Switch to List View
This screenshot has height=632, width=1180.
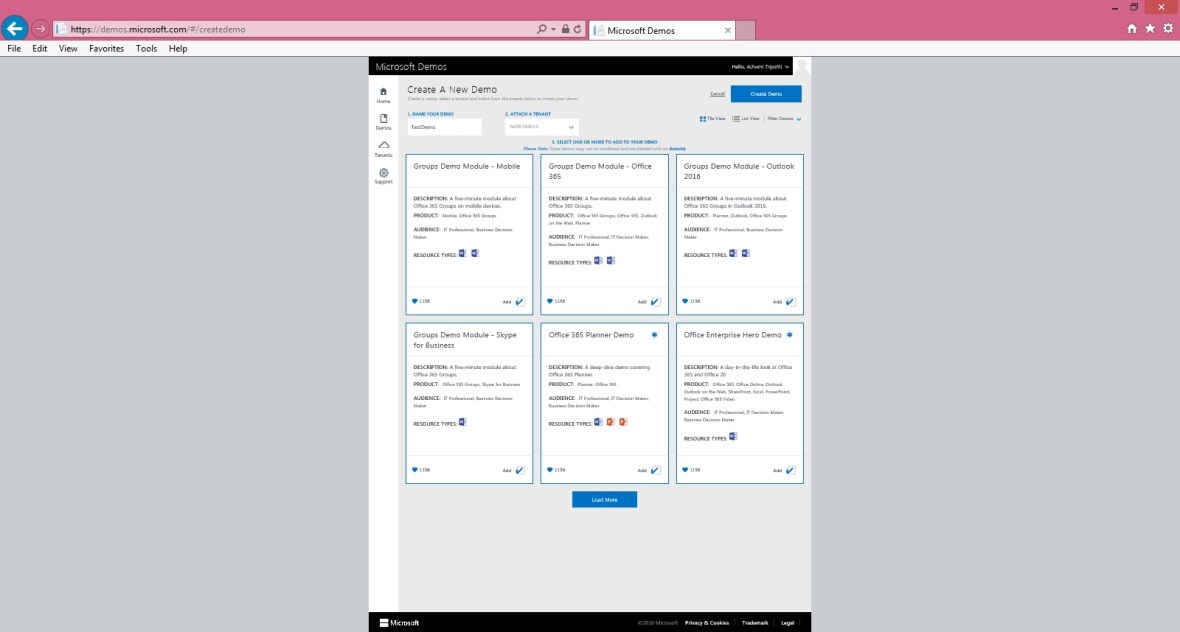coord(746,119)
